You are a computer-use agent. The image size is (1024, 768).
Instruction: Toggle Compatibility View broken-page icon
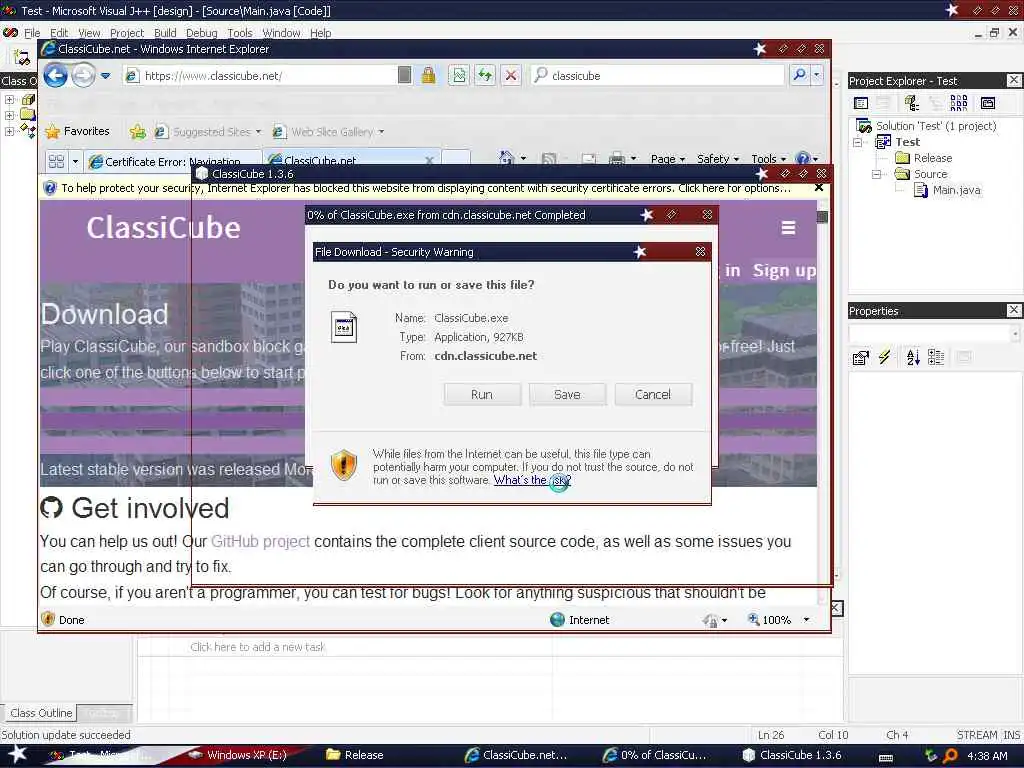tap(459, 76)
